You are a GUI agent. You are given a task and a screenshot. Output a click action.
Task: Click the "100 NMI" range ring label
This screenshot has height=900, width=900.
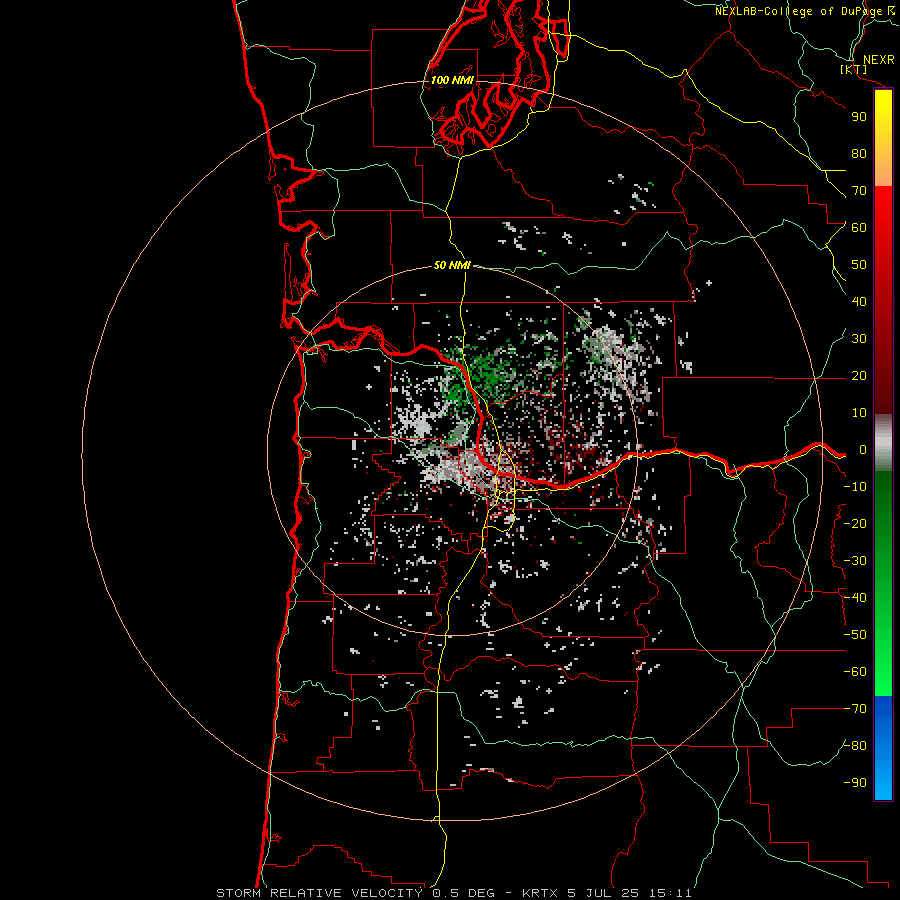452,80
